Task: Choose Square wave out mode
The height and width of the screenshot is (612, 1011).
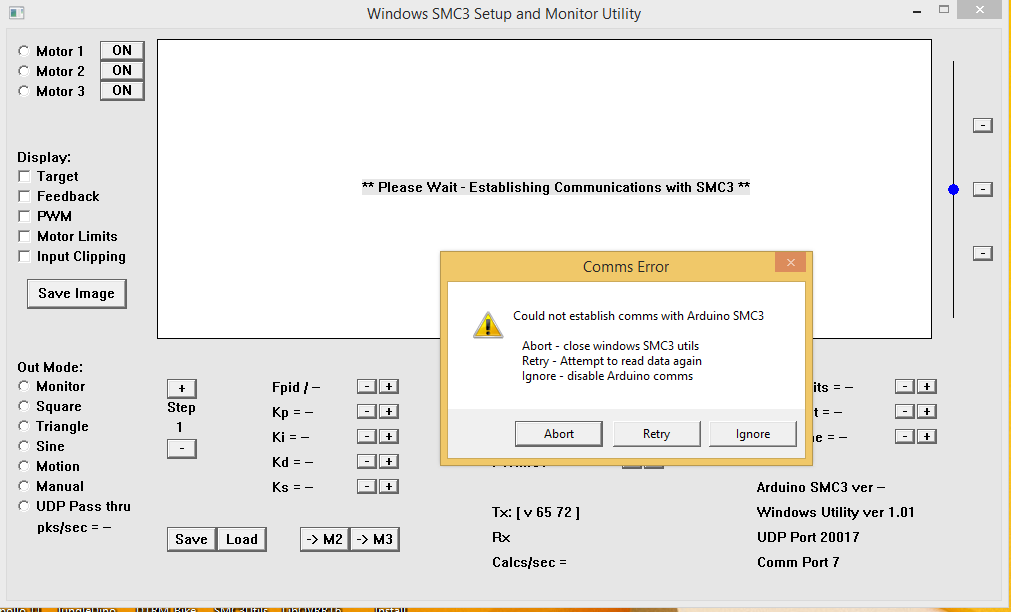Action: point(24,406)
